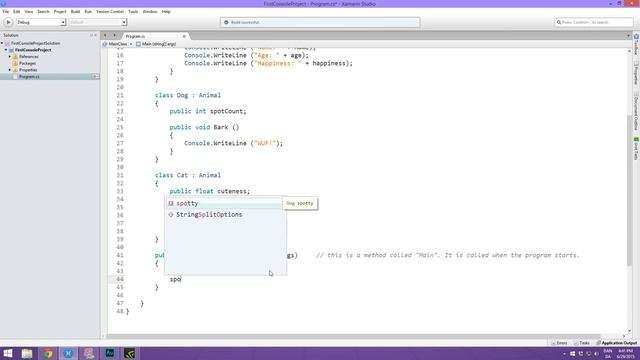640x360 pixels.
Task: Open Chrome from taskbar
Action: tap(48, 353)
